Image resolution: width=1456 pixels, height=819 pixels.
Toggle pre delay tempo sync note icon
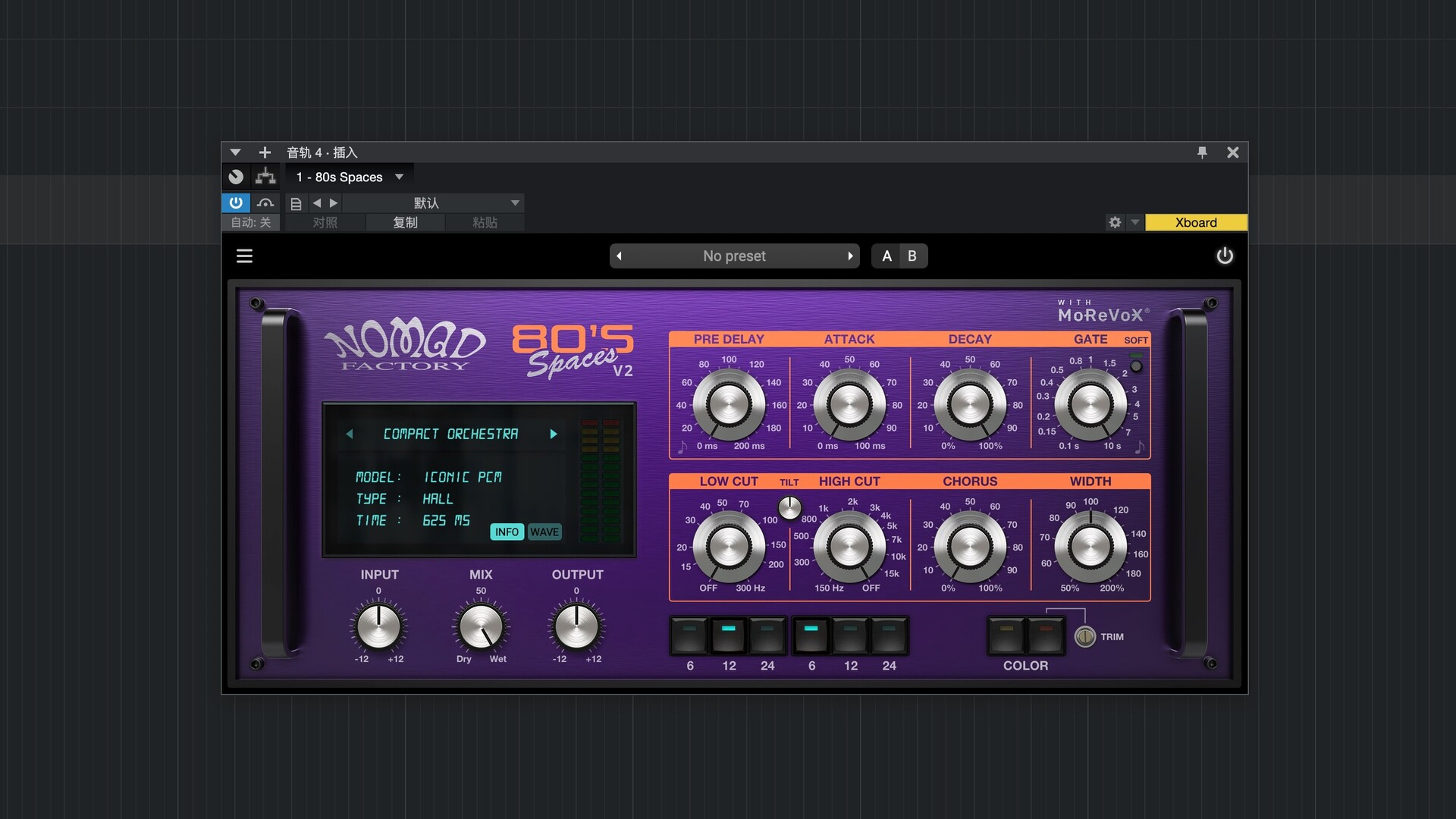(x=682, y=447)
